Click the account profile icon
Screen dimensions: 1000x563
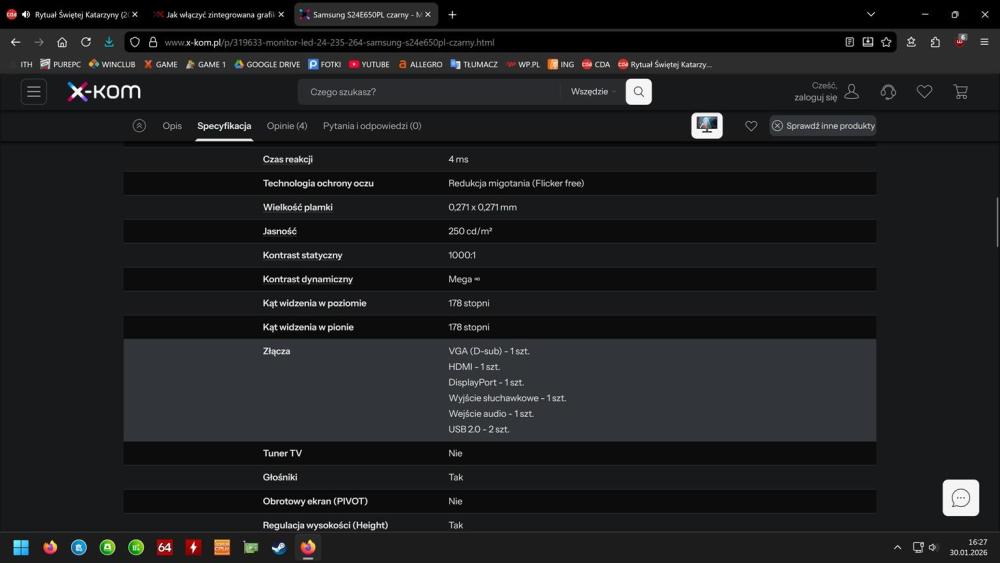point(852,92)
